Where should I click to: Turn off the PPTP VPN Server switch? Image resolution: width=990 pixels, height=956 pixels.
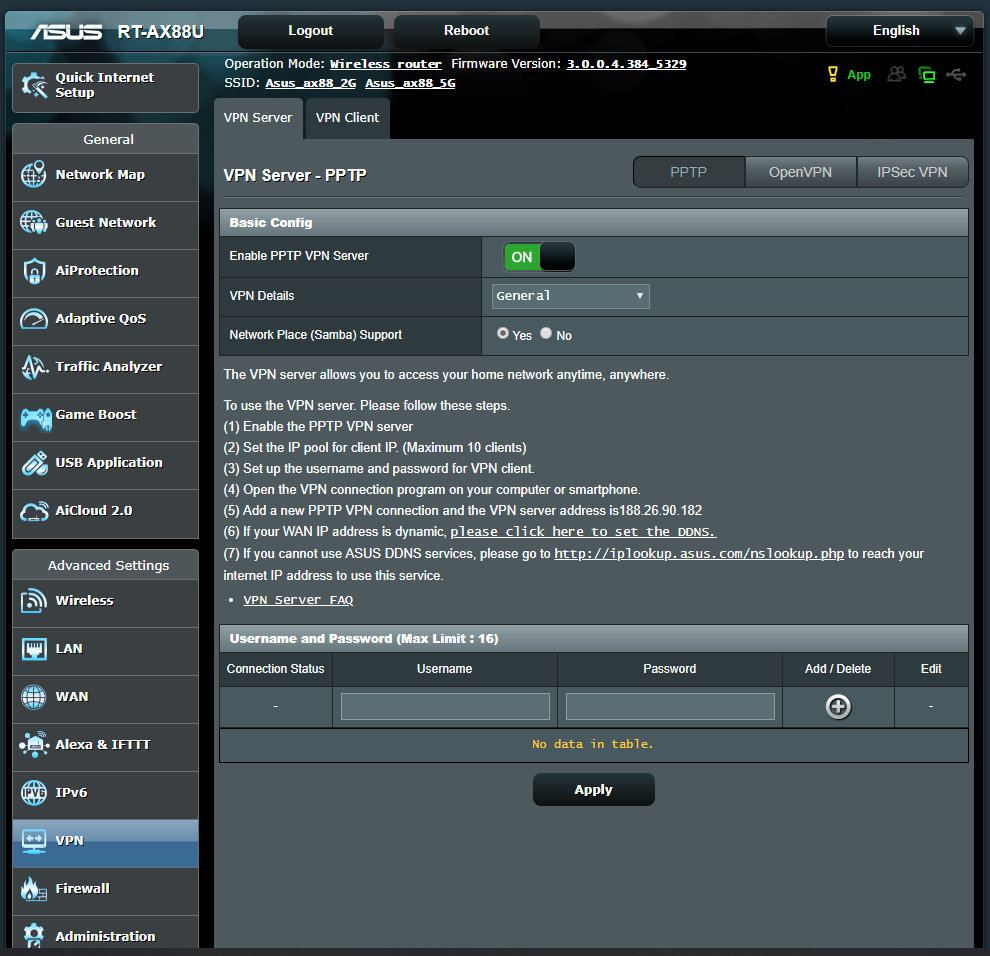click(539, 257)
